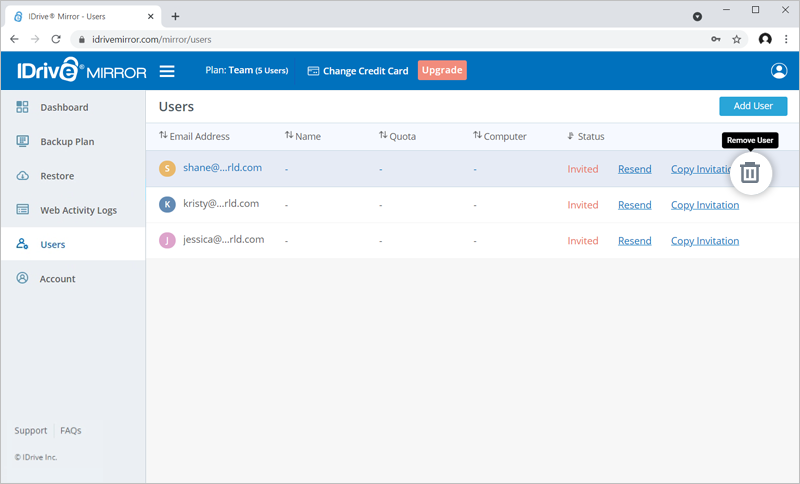The width and height of the screenshot is (800, 484).
Task: Open a new browser tab
Action: pos(175,16)
